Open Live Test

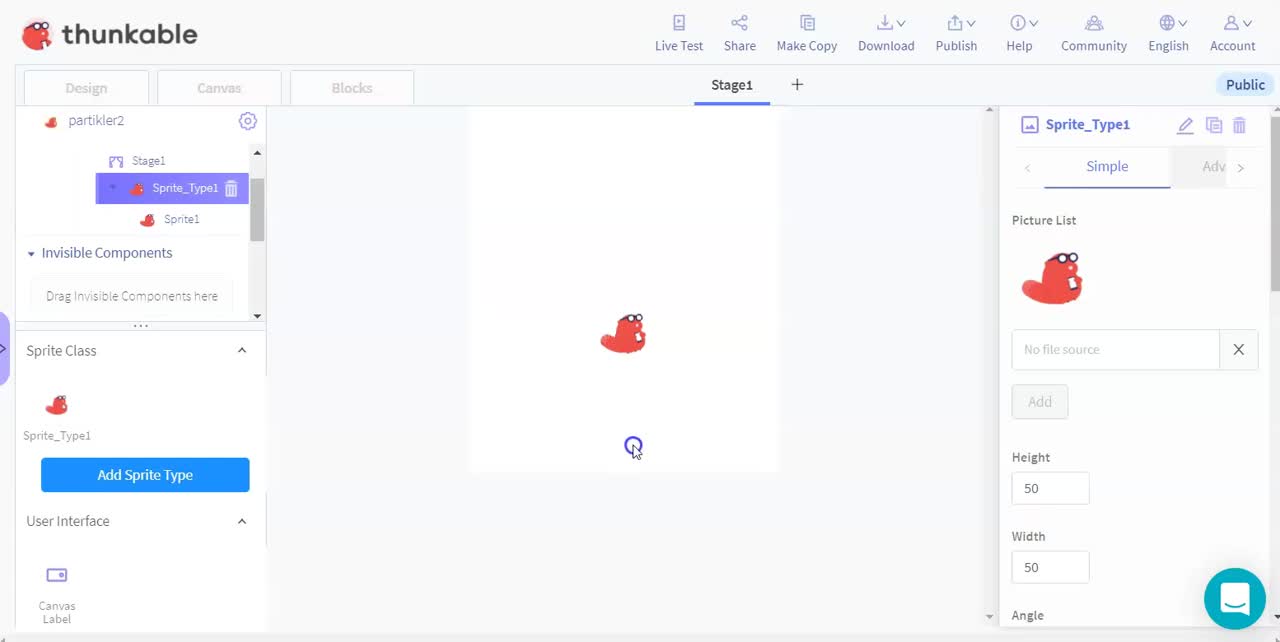tap(679, 33)
